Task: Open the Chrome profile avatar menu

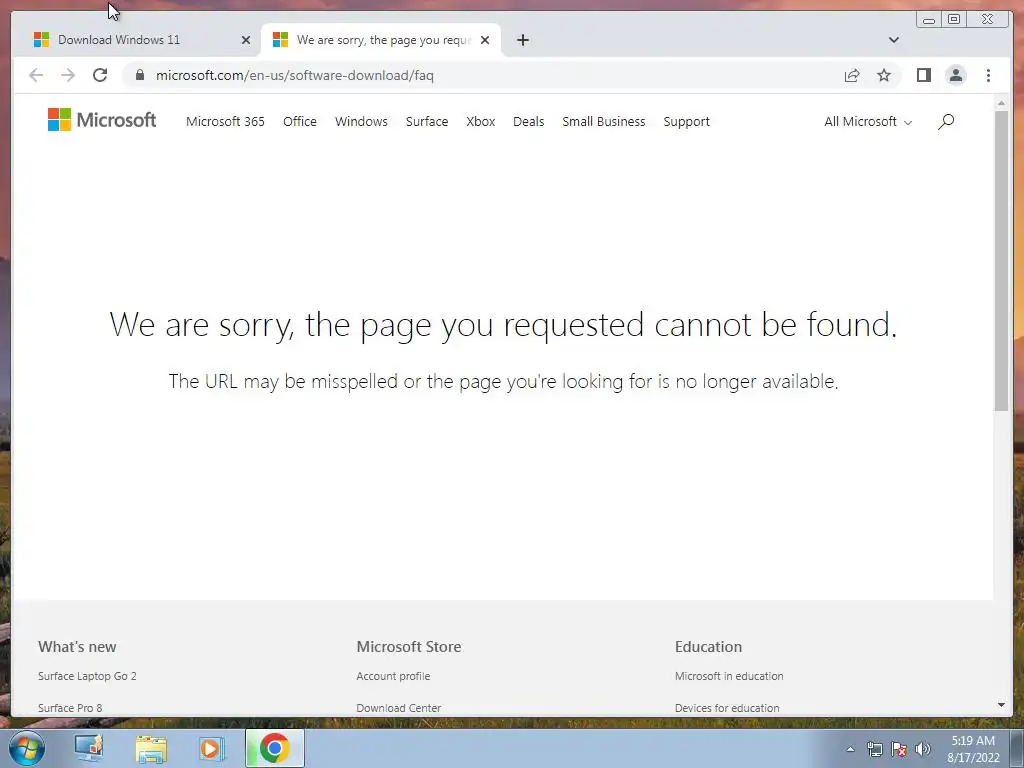Action: (955, 75)
